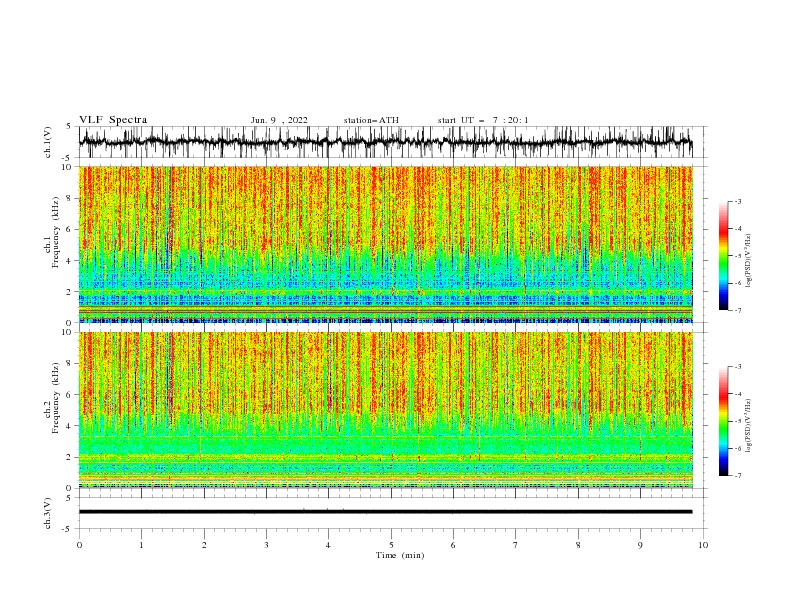
Task: Click the "ch.3(V)" axis label
Action: 48,513
